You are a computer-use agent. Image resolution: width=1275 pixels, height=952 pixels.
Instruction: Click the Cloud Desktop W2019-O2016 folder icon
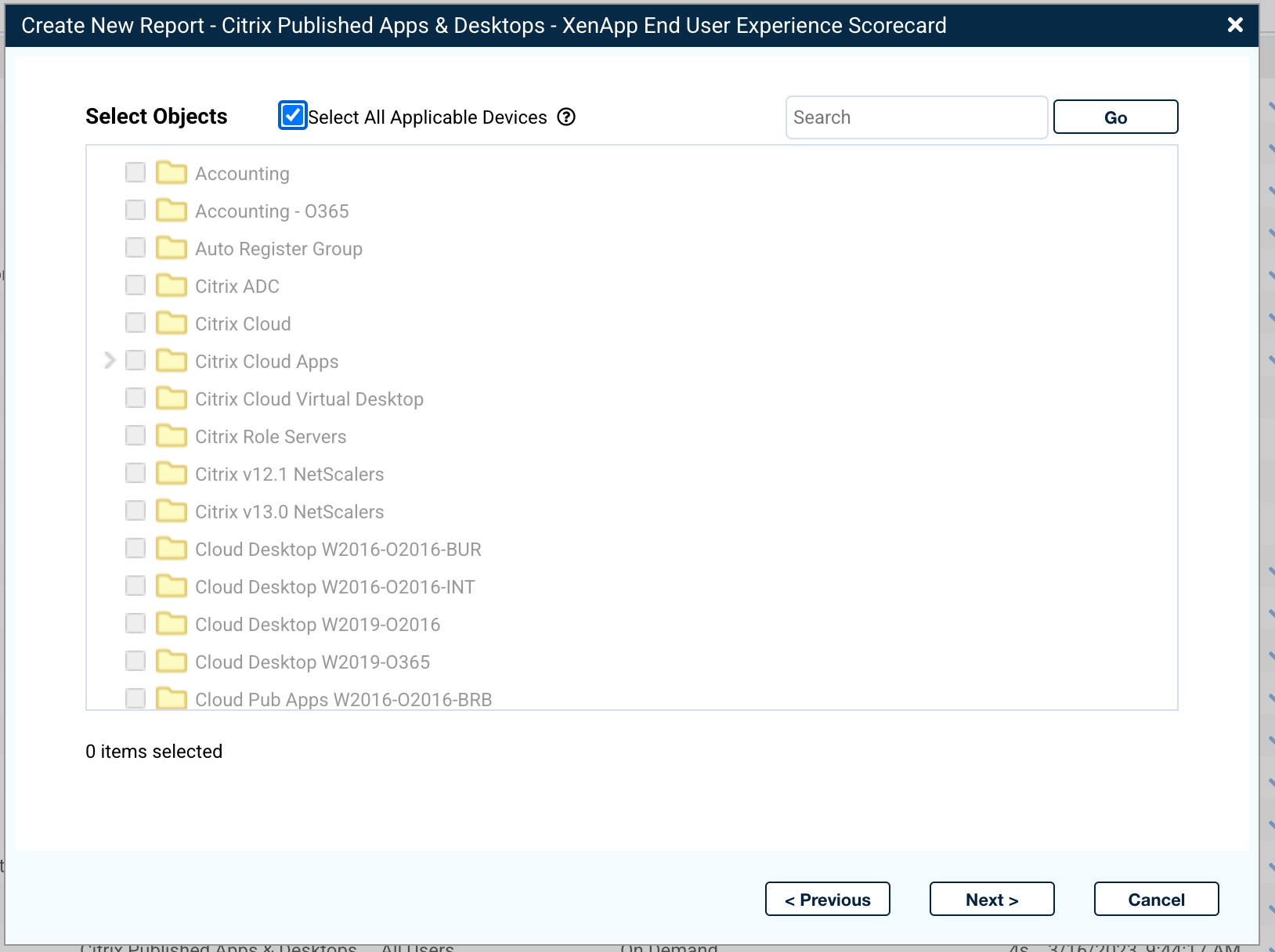point(171,623)
